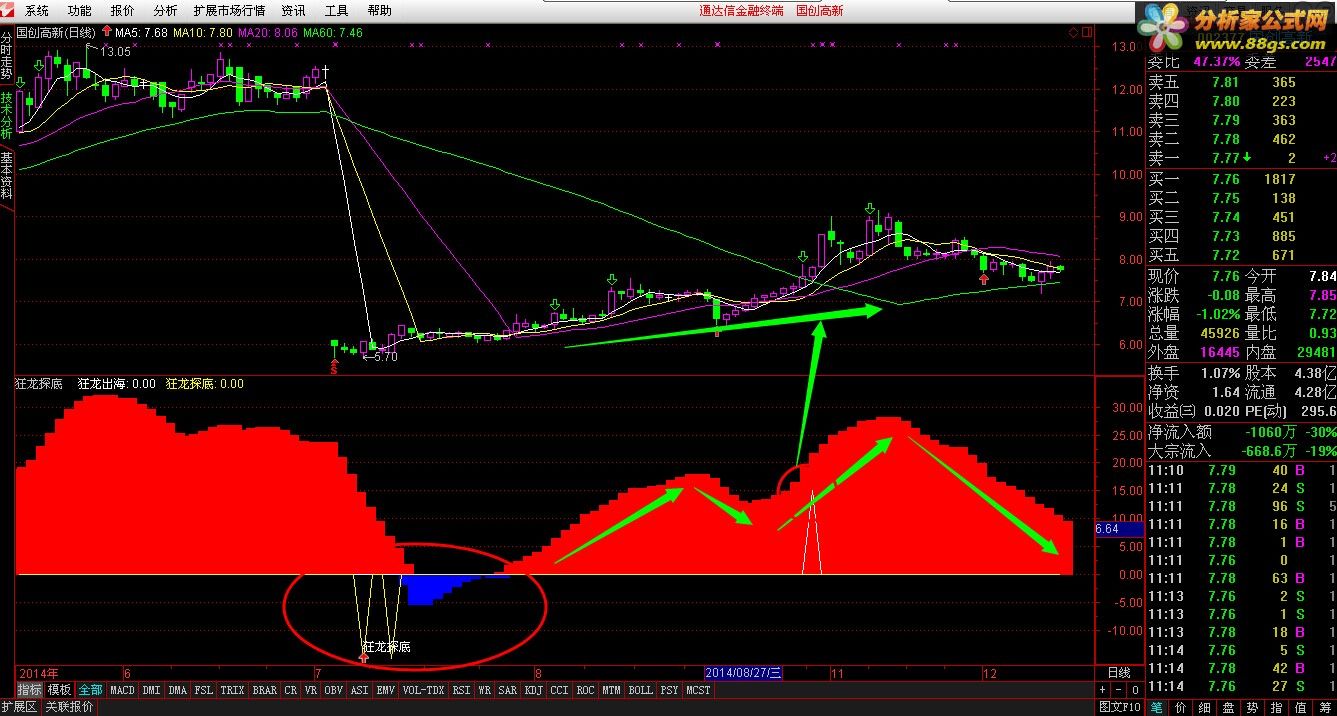Apply the MTM indicator
The width and height of the screenshot is (1337, 716).
(x=611, y=690)
